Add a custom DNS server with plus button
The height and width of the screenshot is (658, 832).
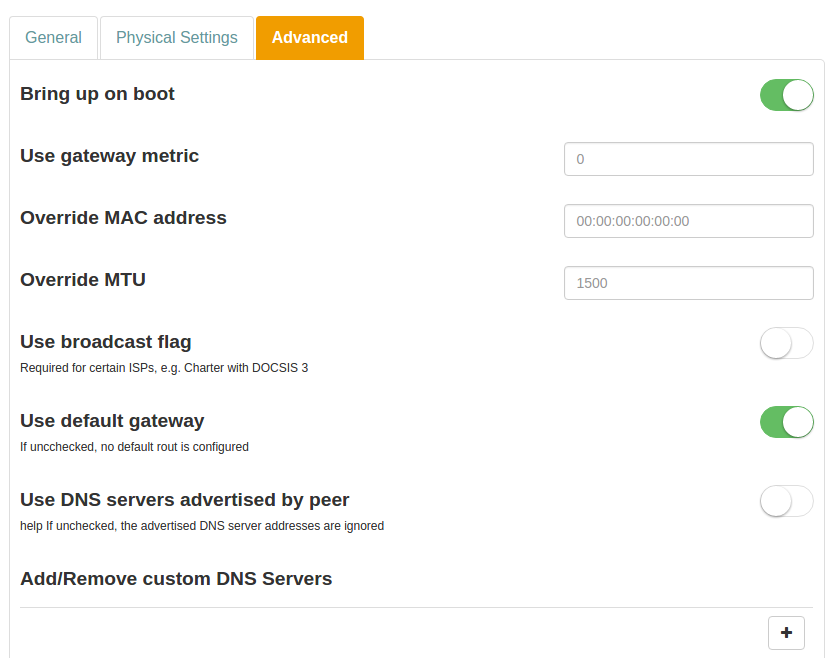click(786, 633)
